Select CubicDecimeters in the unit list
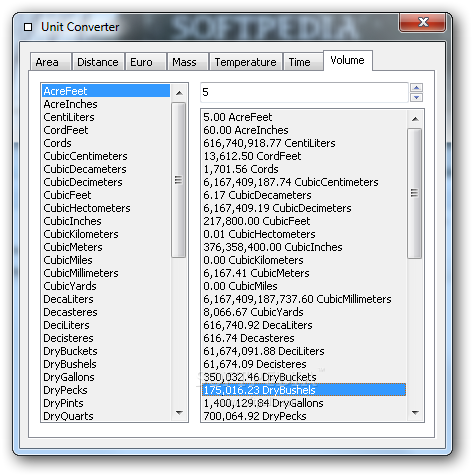This screenshot has height=476, width=473. pos(106,182)
